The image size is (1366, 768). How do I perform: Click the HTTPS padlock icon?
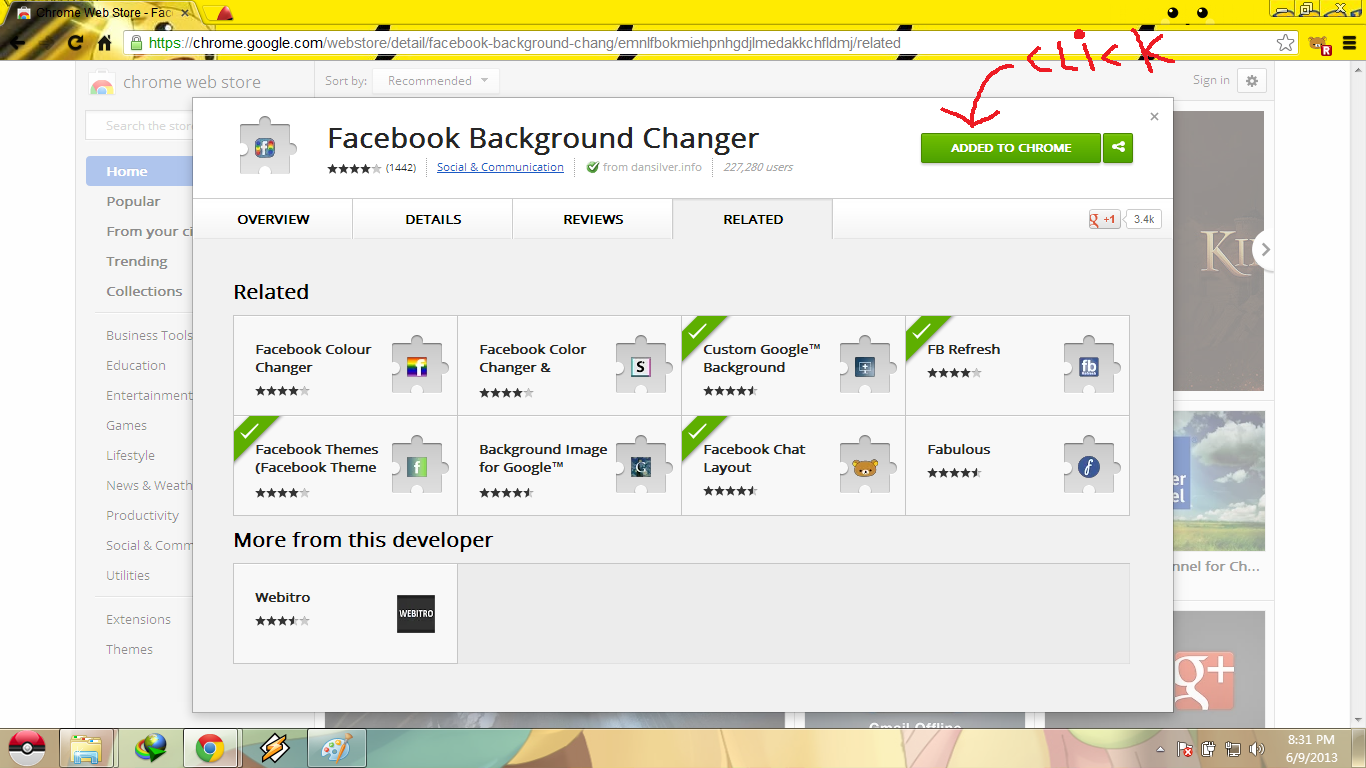pyautogui.click(x=136, y=43)
